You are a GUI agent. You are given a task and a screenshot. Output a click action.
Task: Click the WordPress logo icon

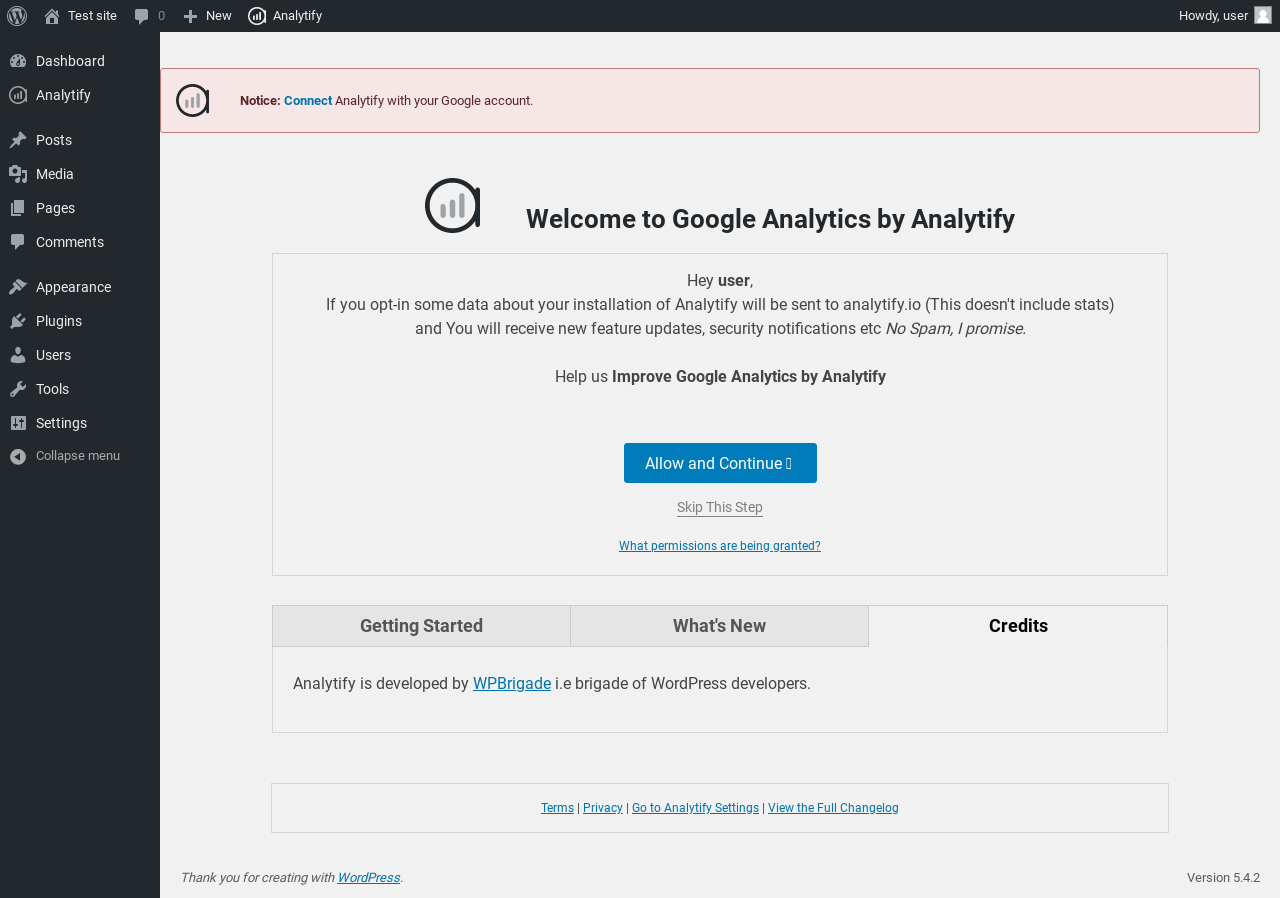[17, 16]
